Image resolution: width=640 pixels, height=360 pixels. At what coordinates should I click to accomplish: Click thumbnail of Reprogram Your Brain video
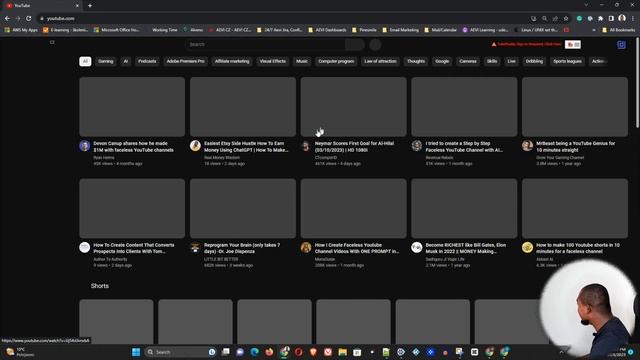(x=243, y=208)
